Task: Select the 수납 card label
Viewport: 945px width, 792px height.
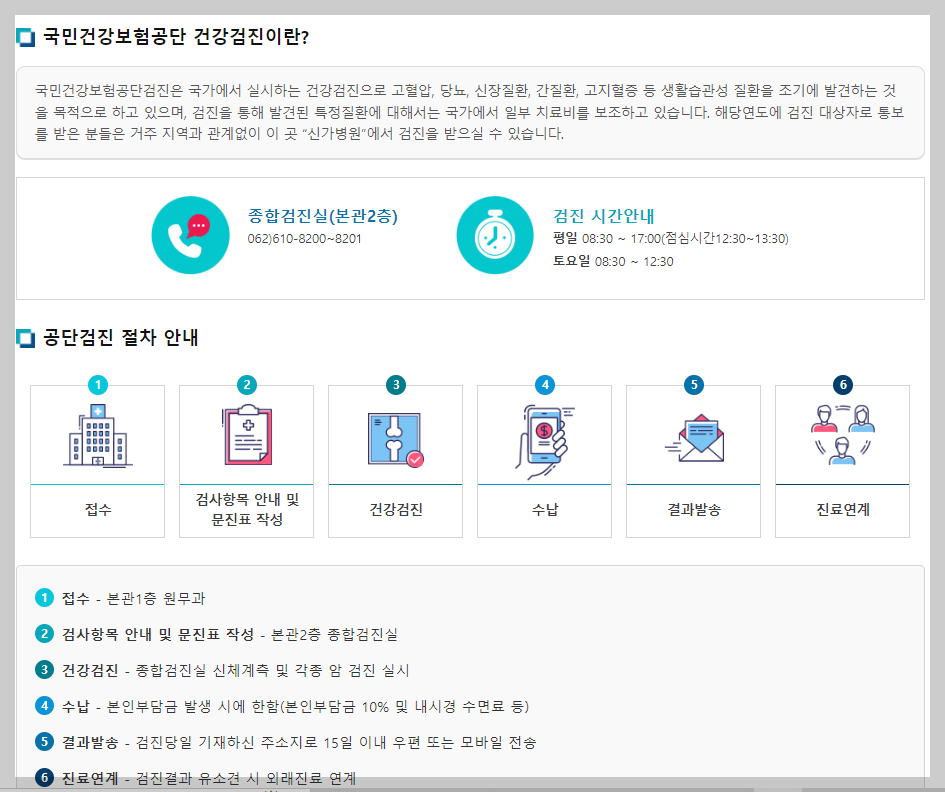Action: tap(545, 510)
